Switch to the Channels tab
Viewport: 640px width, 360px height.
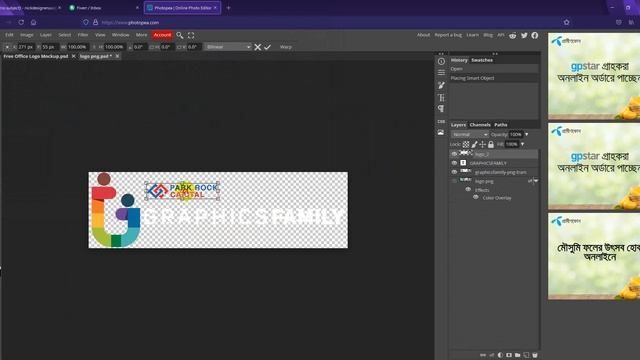pos(480,125)
